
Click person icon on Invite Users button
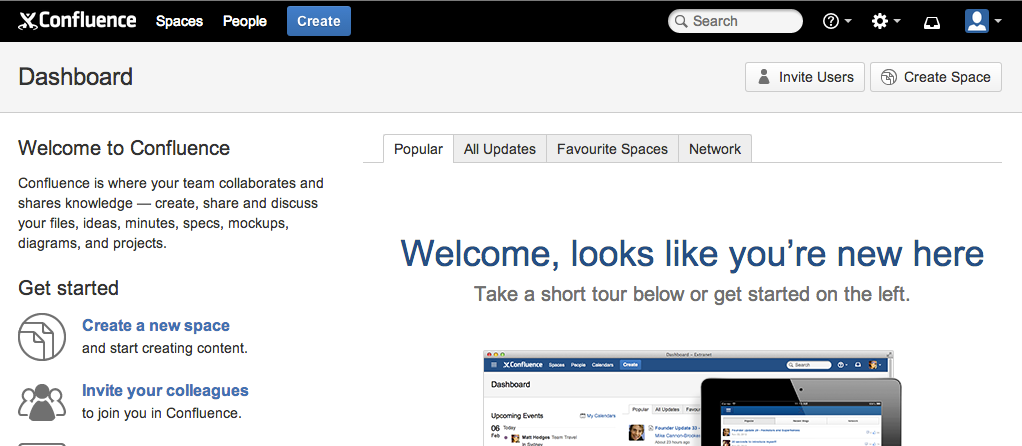point(764,77)
